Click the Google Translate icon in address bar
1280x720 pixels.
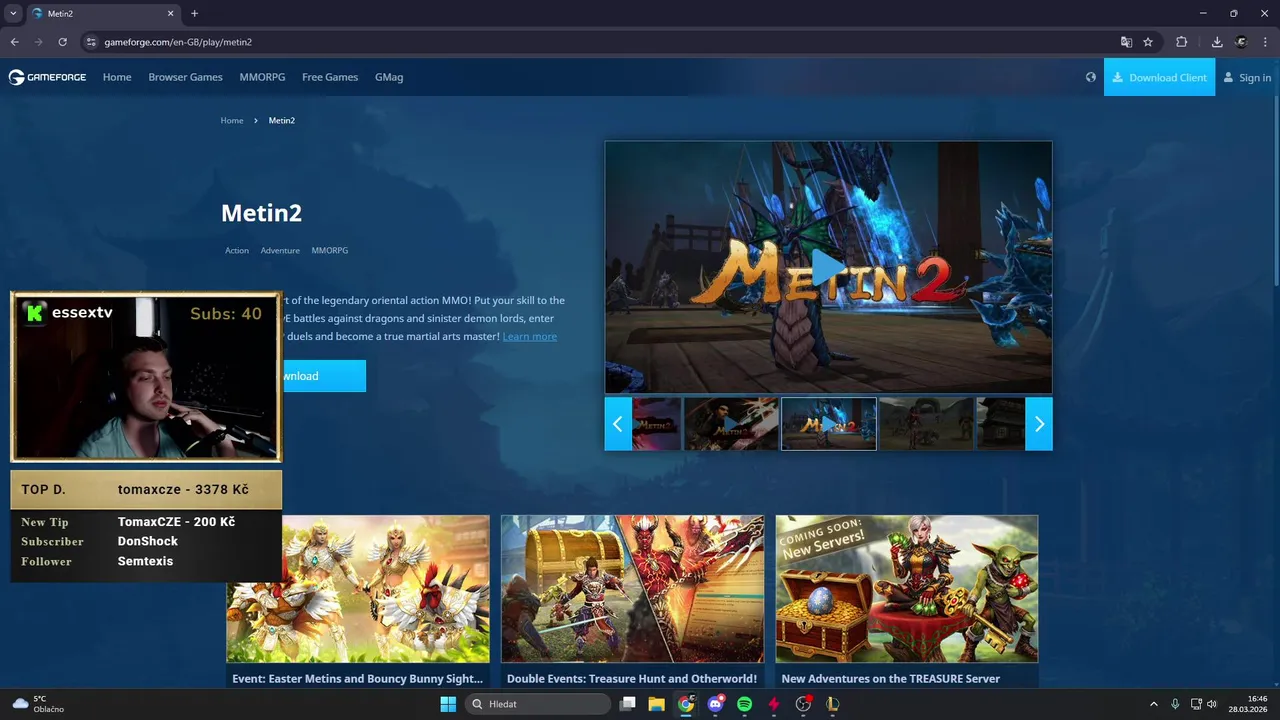[x=1126, y=42]
